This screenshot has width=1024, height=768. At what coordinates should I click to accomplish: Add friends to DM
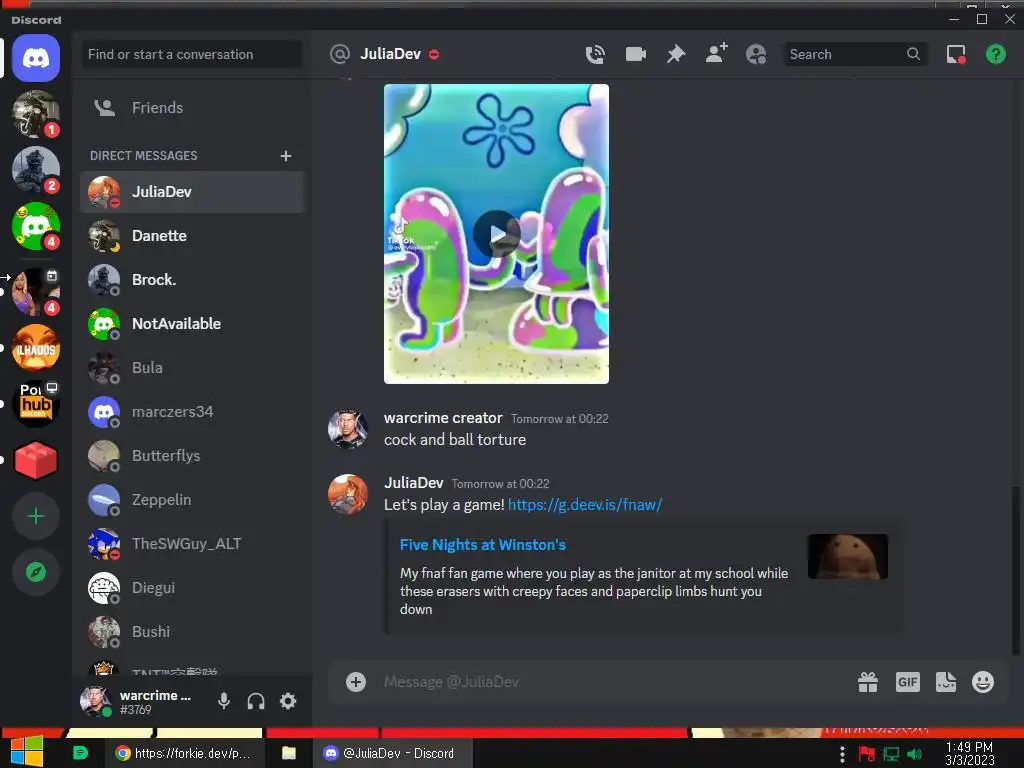[x=716, y=54]
